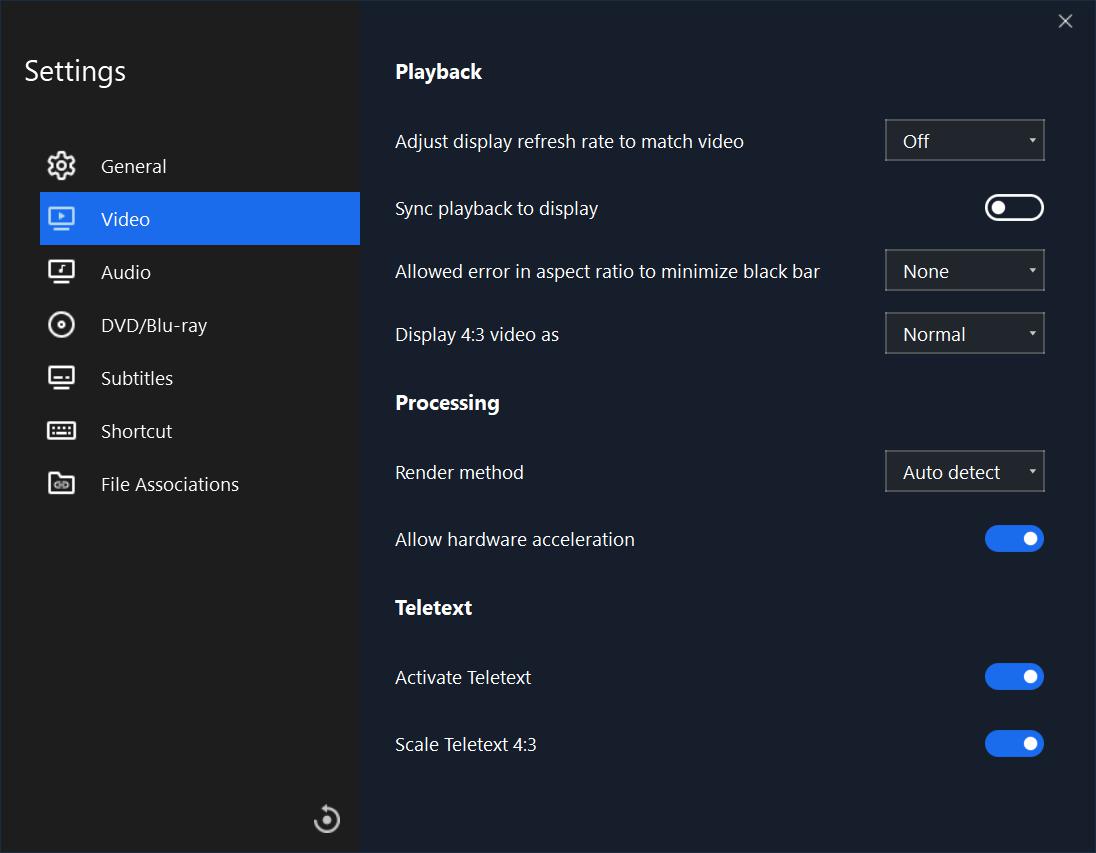Image resolution: width=1096 pixels, height=853 pixels.
Task: Click the File Associations folder icon
Action: pos(62,484)
